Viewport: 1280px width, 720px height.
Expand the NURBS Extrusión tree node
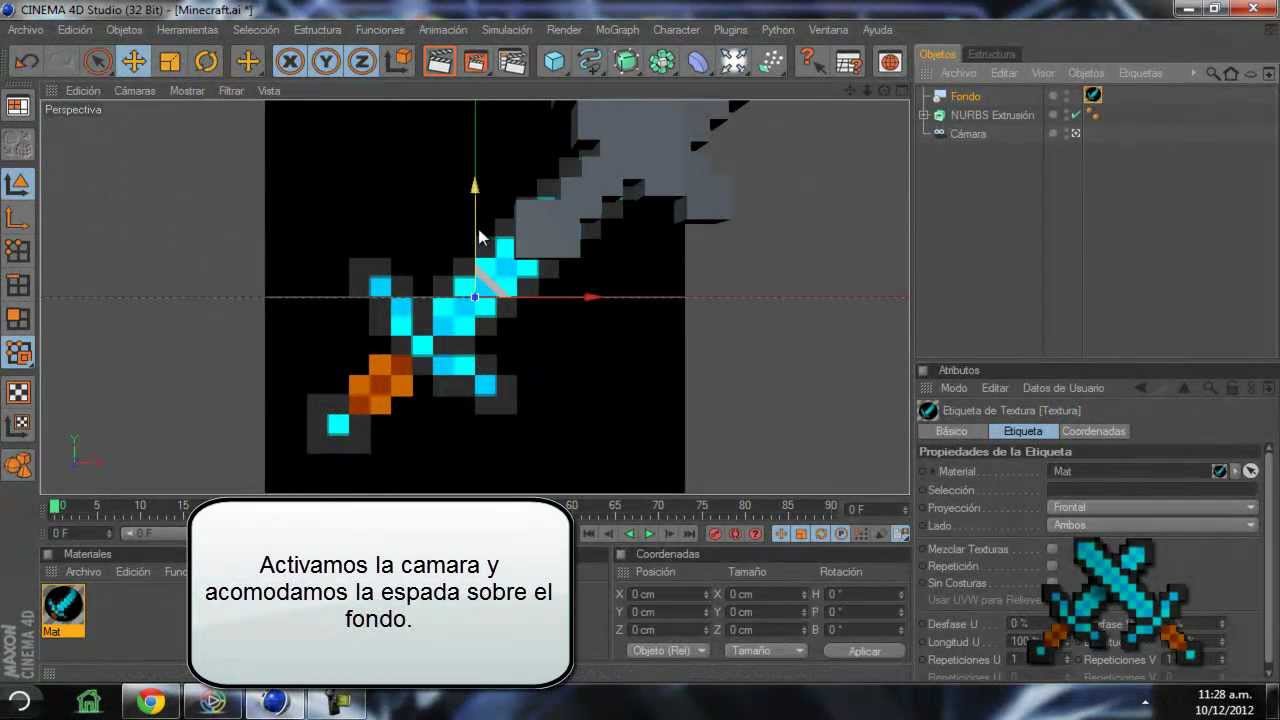click(x=924, y=115)
